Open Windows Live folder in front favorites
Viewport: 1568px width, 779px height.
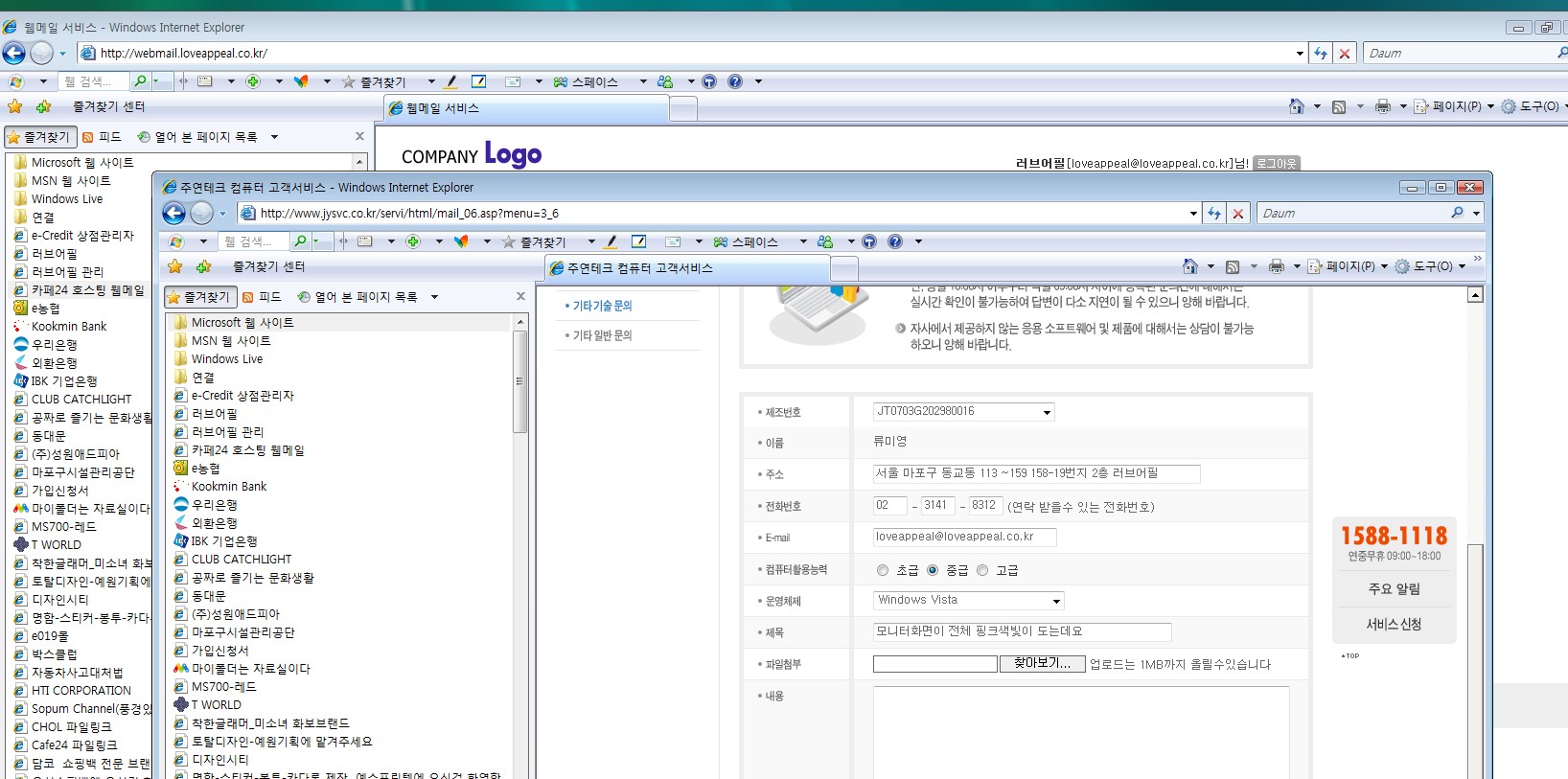226,359
